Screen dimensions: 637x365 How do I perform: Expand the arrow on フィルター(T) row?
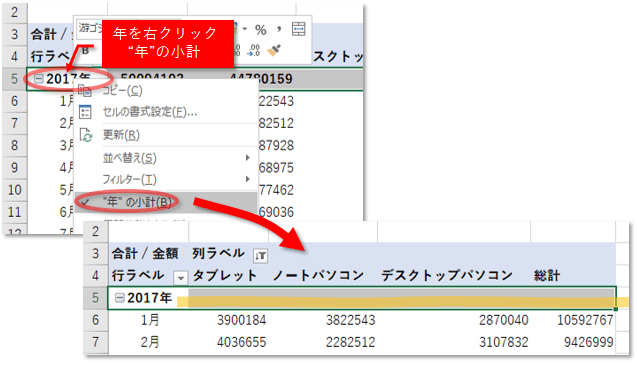coord(247,179)
